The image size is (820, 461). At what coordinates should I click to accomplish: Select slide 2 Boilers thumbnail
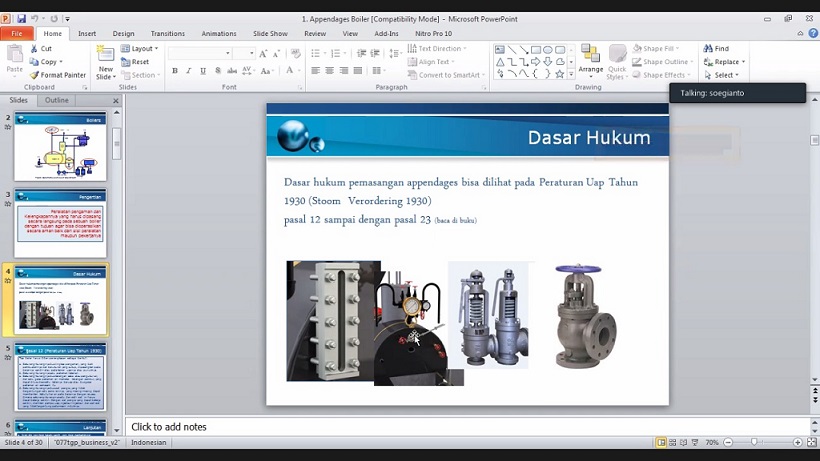coord(61,147)
